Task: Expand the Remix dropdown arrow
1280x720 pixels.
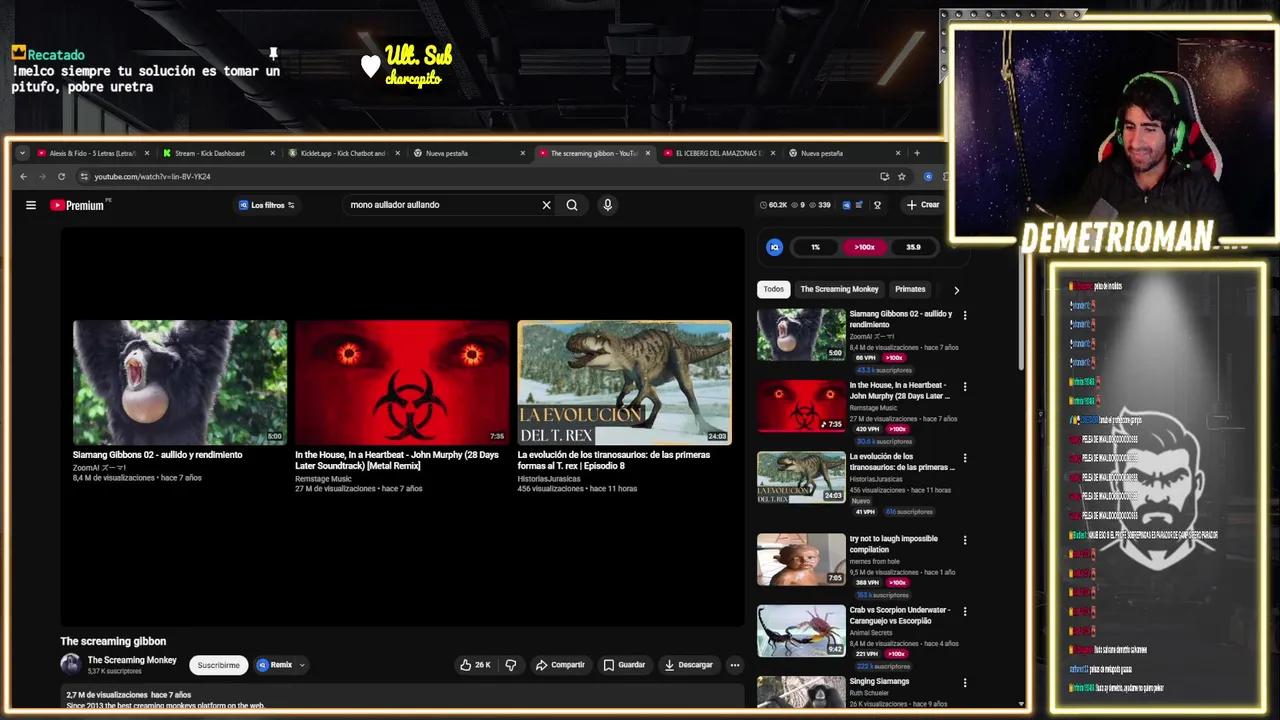Action: pyautogui.click(x=302, y=665)
